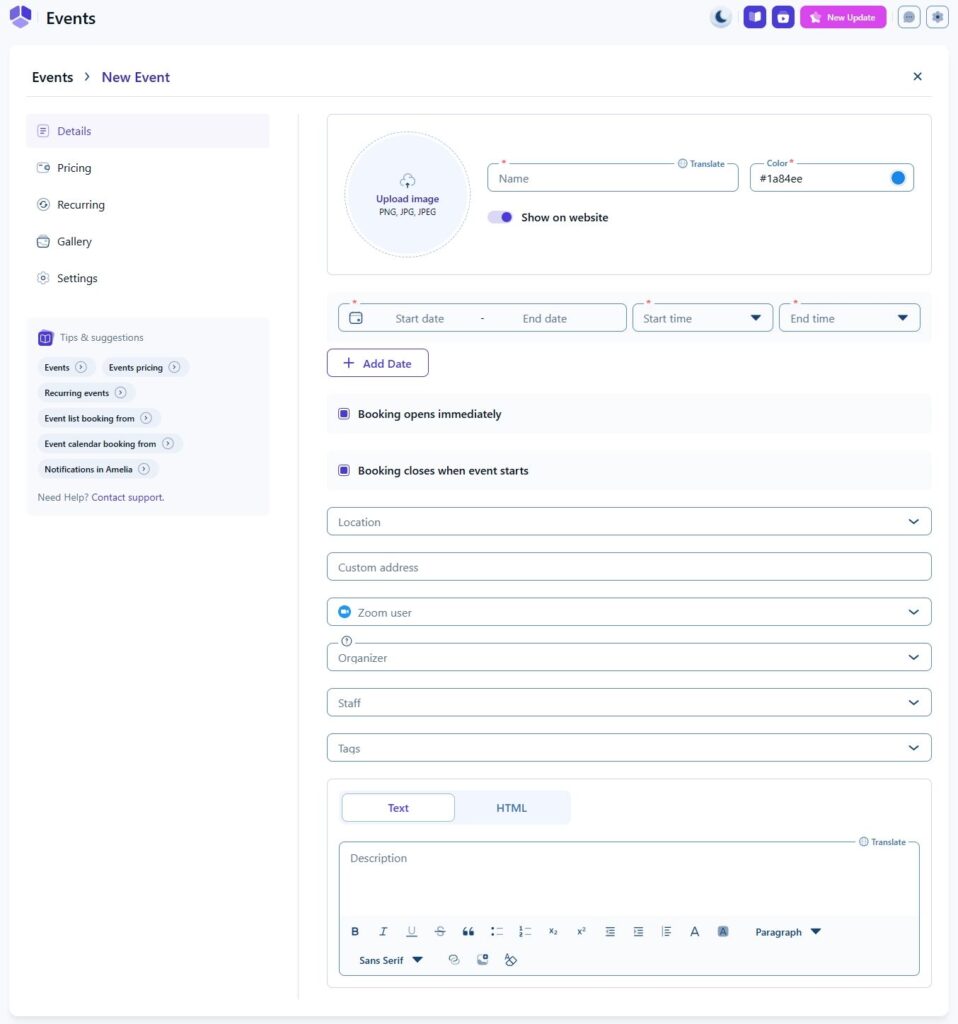Image resolution: width=958 pixels, height=1024 pixels.
Task: Switch to dark mode with moon icon
Action: tap(720, 17)
